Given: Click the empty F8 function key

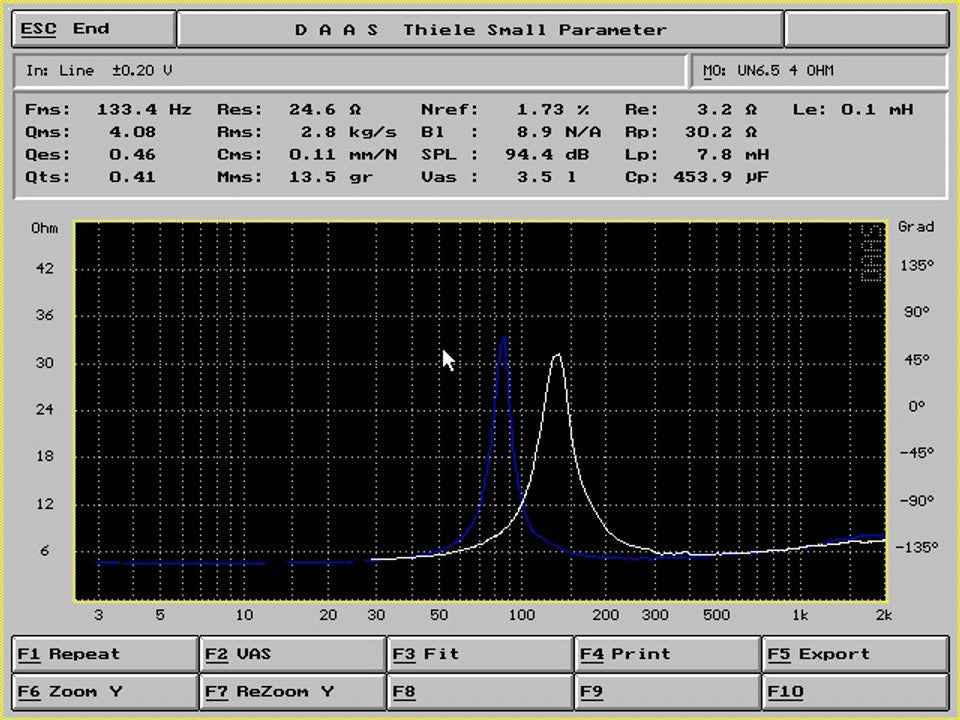Looking at the screenshot, I should (480, 691).
